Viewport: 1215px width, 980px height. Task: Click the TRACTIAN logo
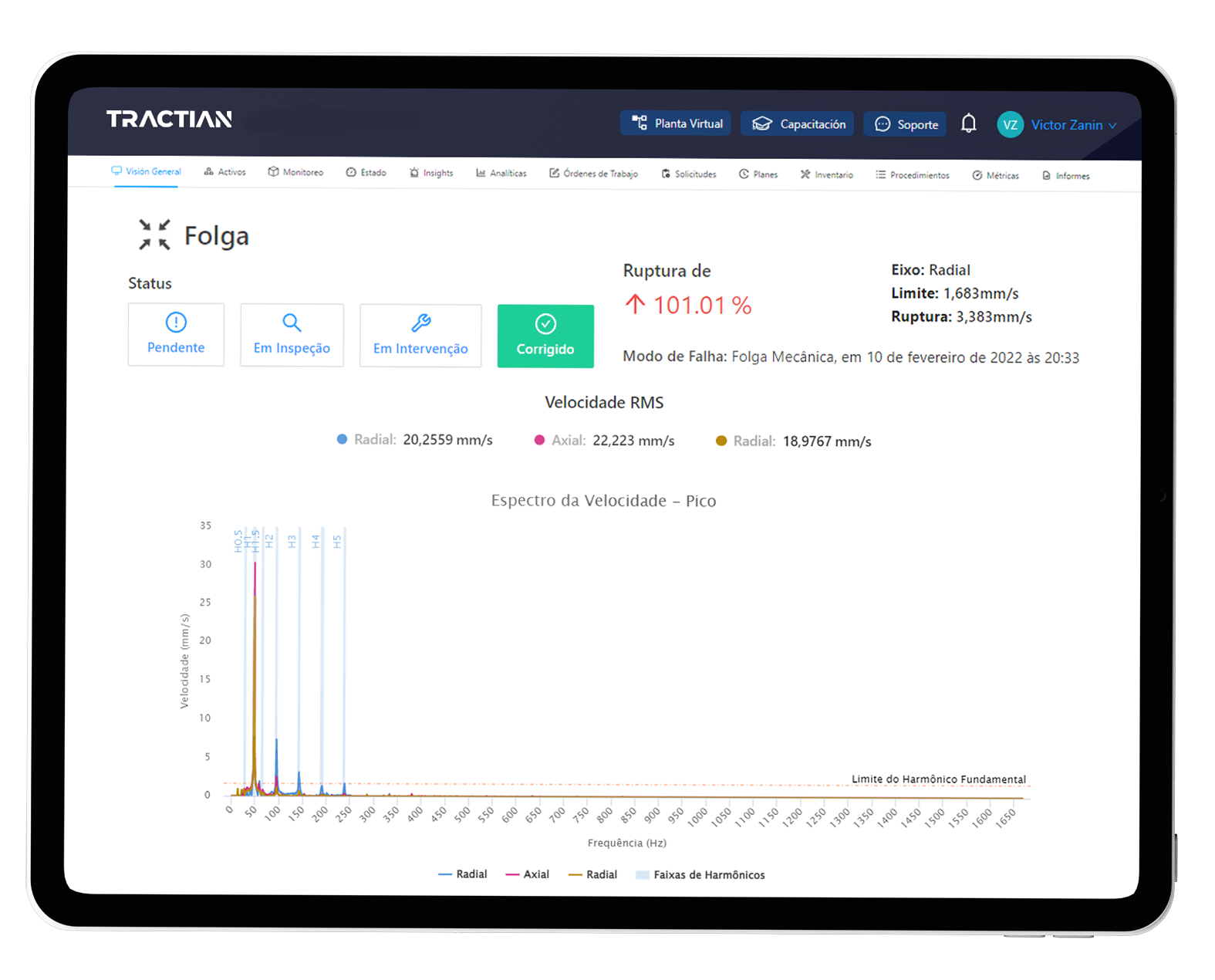tap(169, 119)
